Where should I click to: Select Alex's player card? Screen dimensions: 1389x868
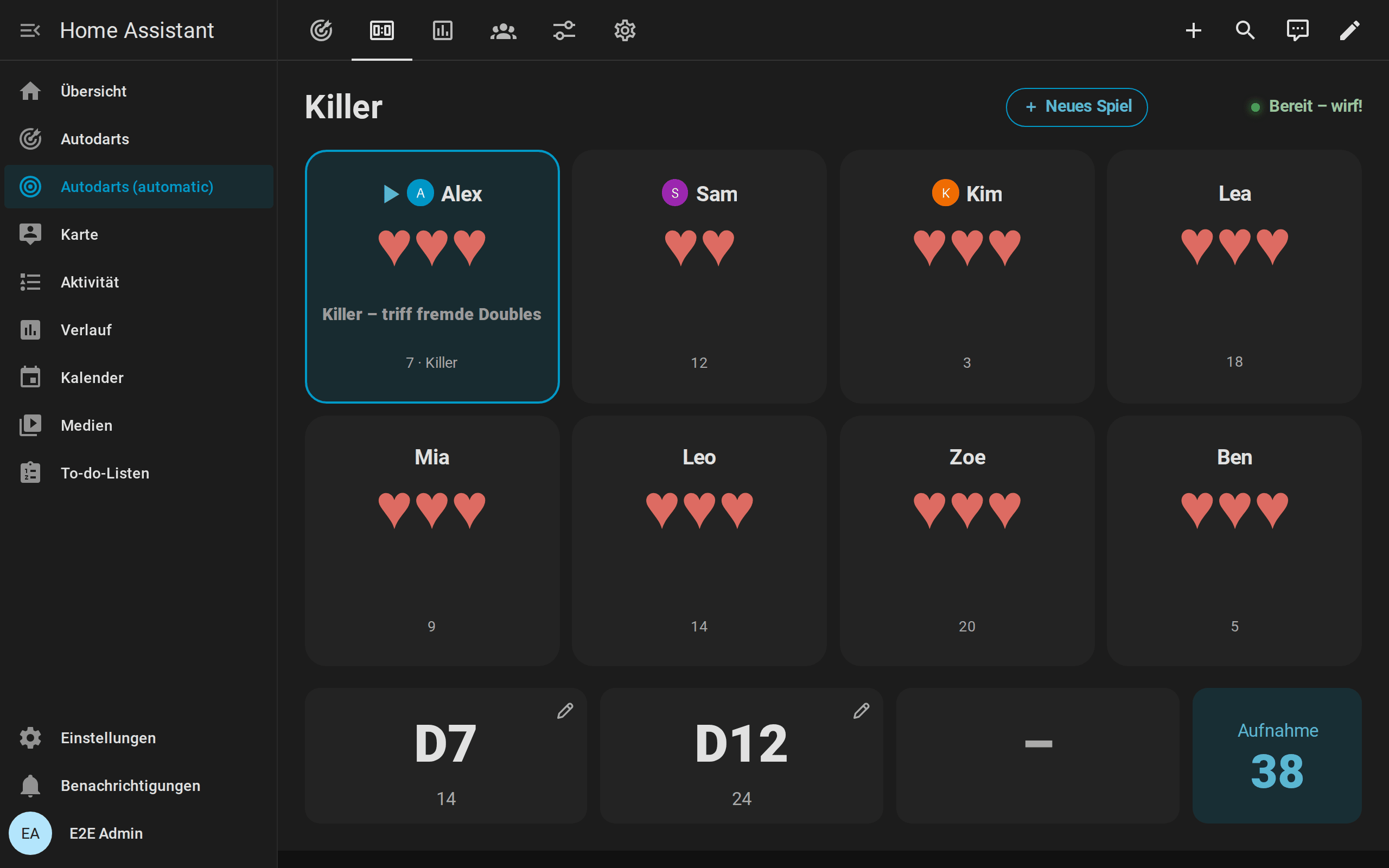tap(432, 277)
